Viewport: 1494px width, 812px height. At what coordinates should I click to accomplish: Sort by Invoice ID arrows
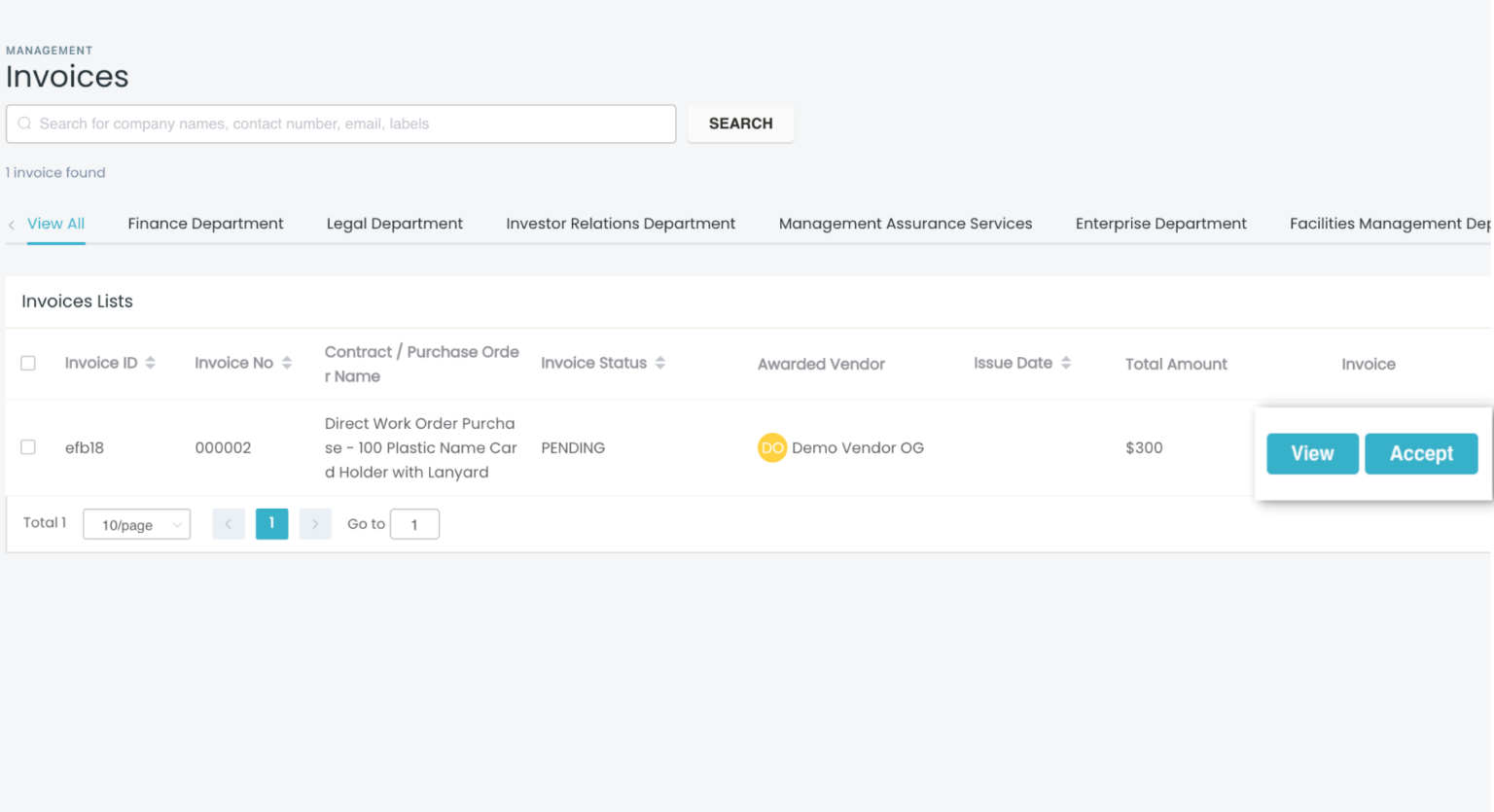tap(150, 363)
